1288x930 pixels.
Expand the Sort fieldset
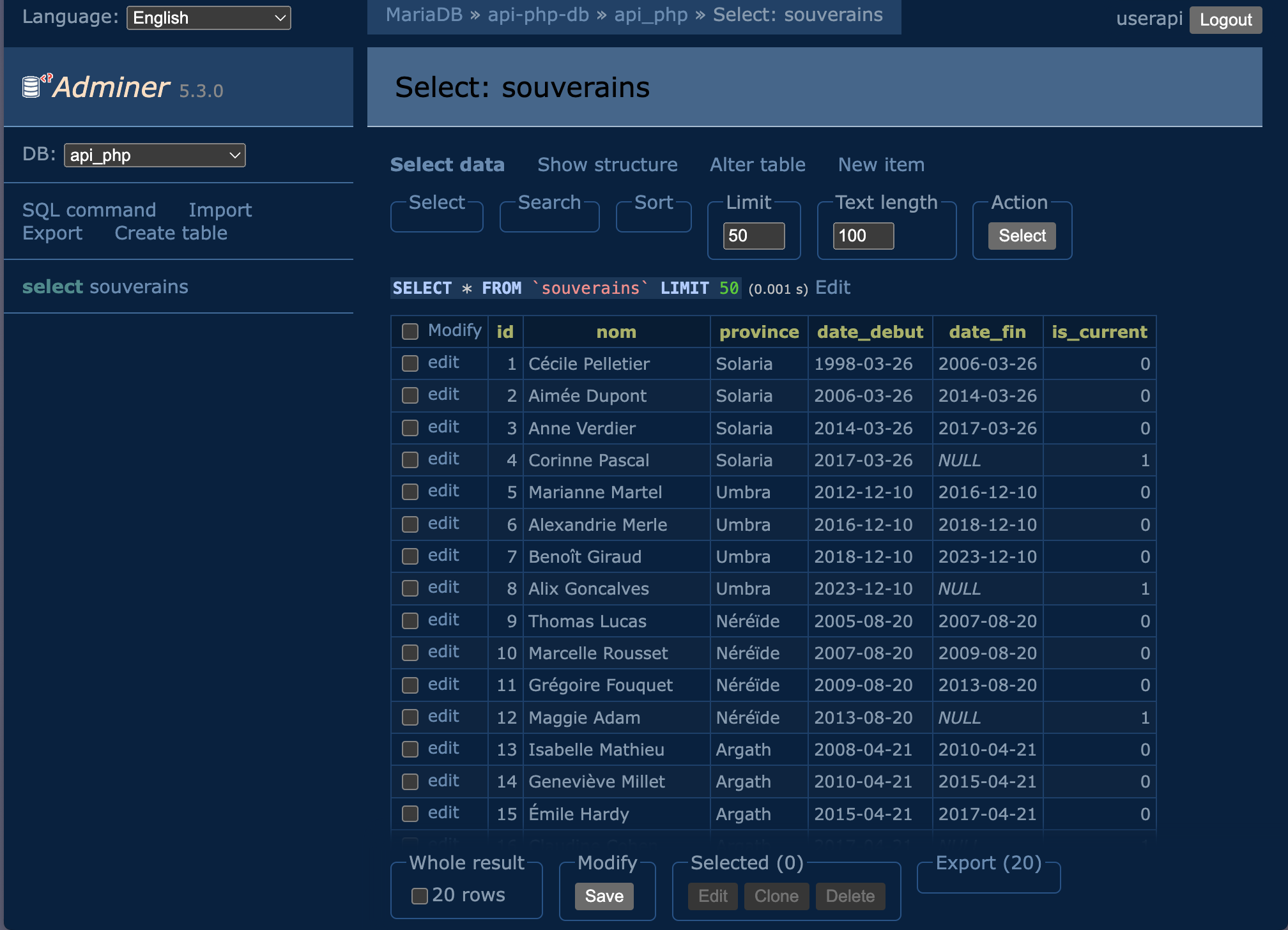(x=653, y=203)
